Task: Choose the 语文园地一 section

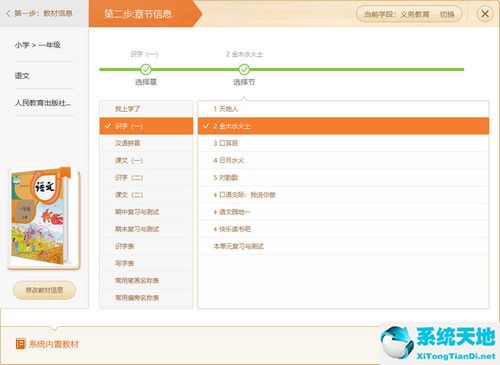Action: click(343, 212)
